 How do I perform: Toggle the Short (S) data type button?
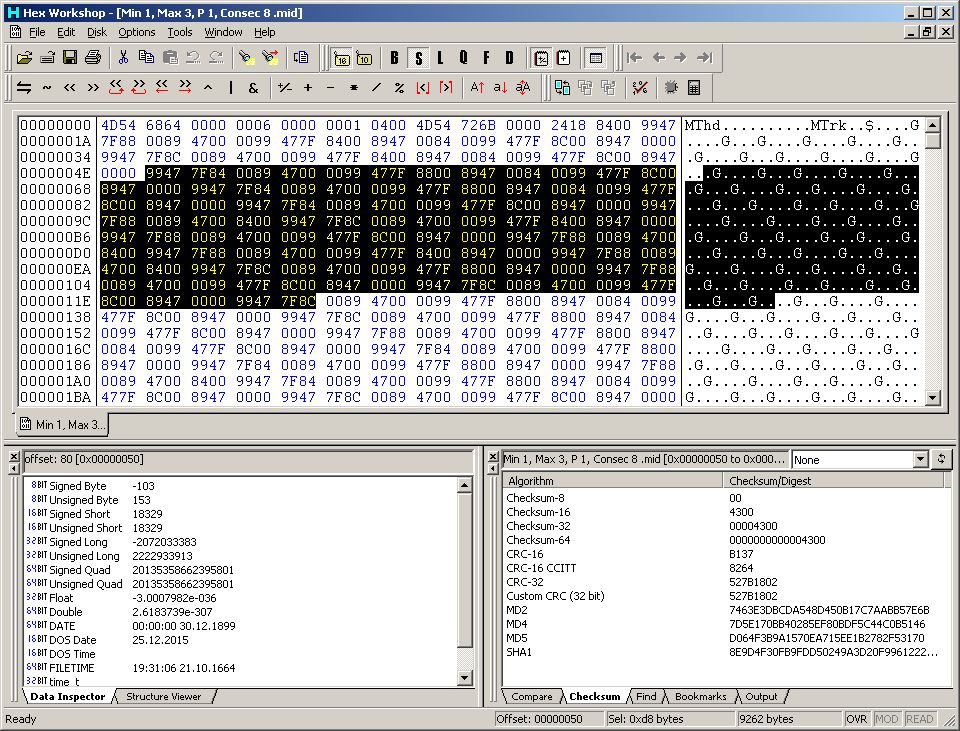coord(417,57)
